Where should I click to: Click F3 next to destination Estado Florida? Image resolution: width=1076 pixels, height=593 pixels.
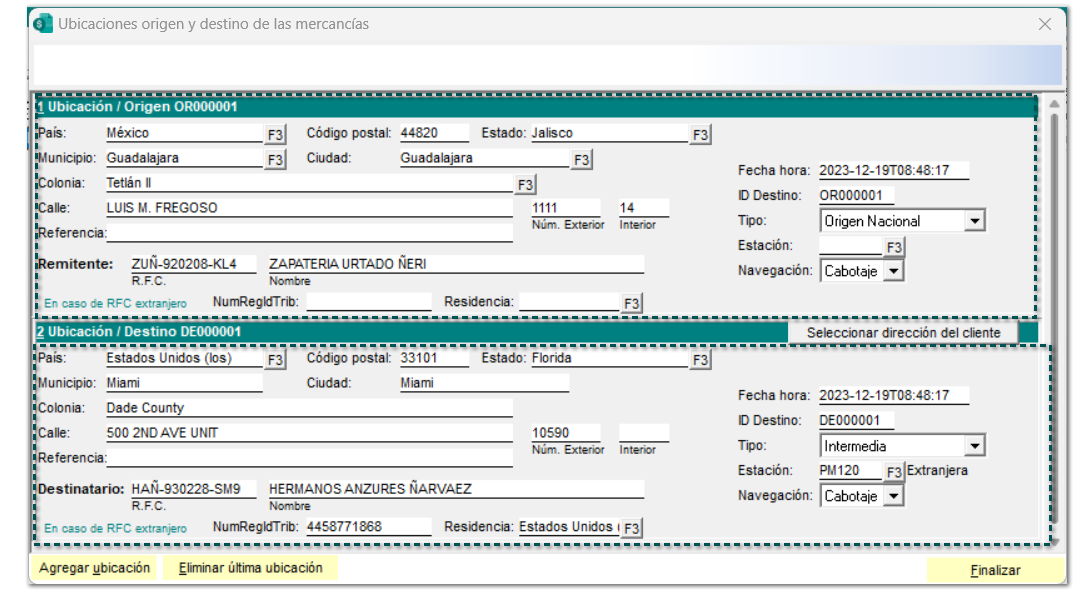[701, 359]
